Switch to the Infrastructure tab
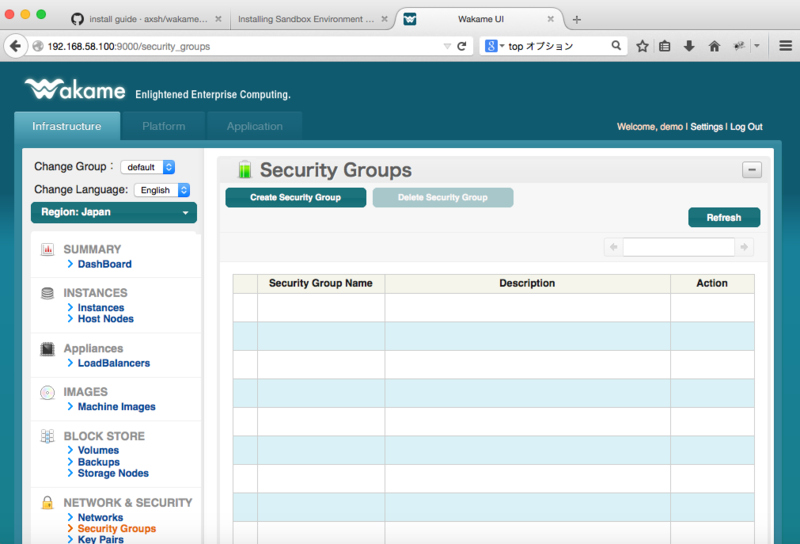Screen dimensions: 800x544 67,126
